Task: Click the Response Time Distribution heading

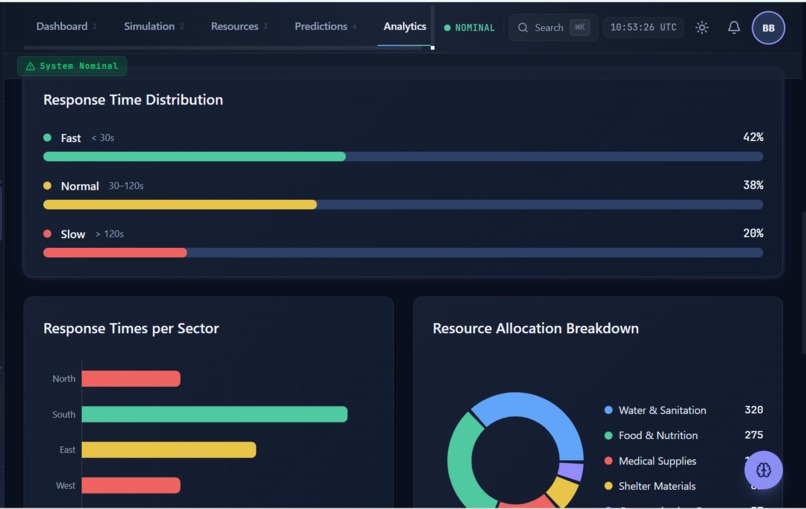Action: (x=133, y=100)
